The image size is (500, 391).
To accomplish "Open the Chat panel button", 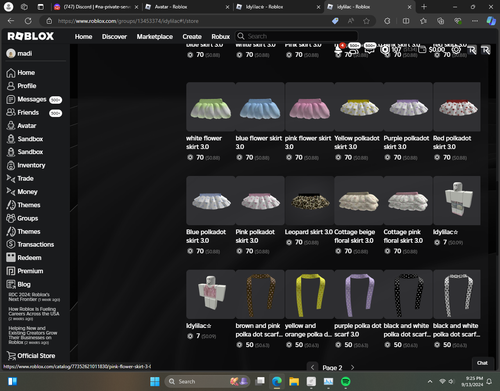I will point(482,363).
